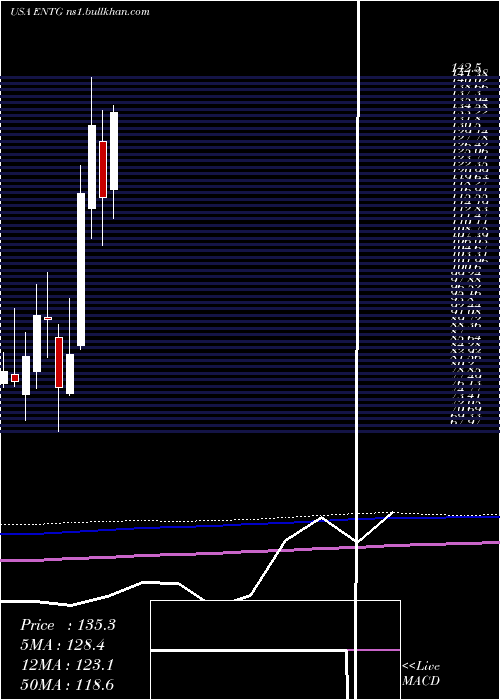The width and height of the screenshot is (500, 700).
Task: Click the '<<Live MACD' label
Action: click(421, 674)
